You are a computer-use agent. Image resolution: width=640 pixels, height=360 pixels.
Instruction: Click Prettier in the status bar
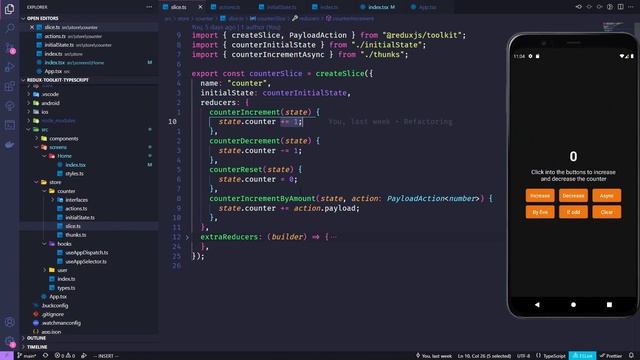[611, 356]
